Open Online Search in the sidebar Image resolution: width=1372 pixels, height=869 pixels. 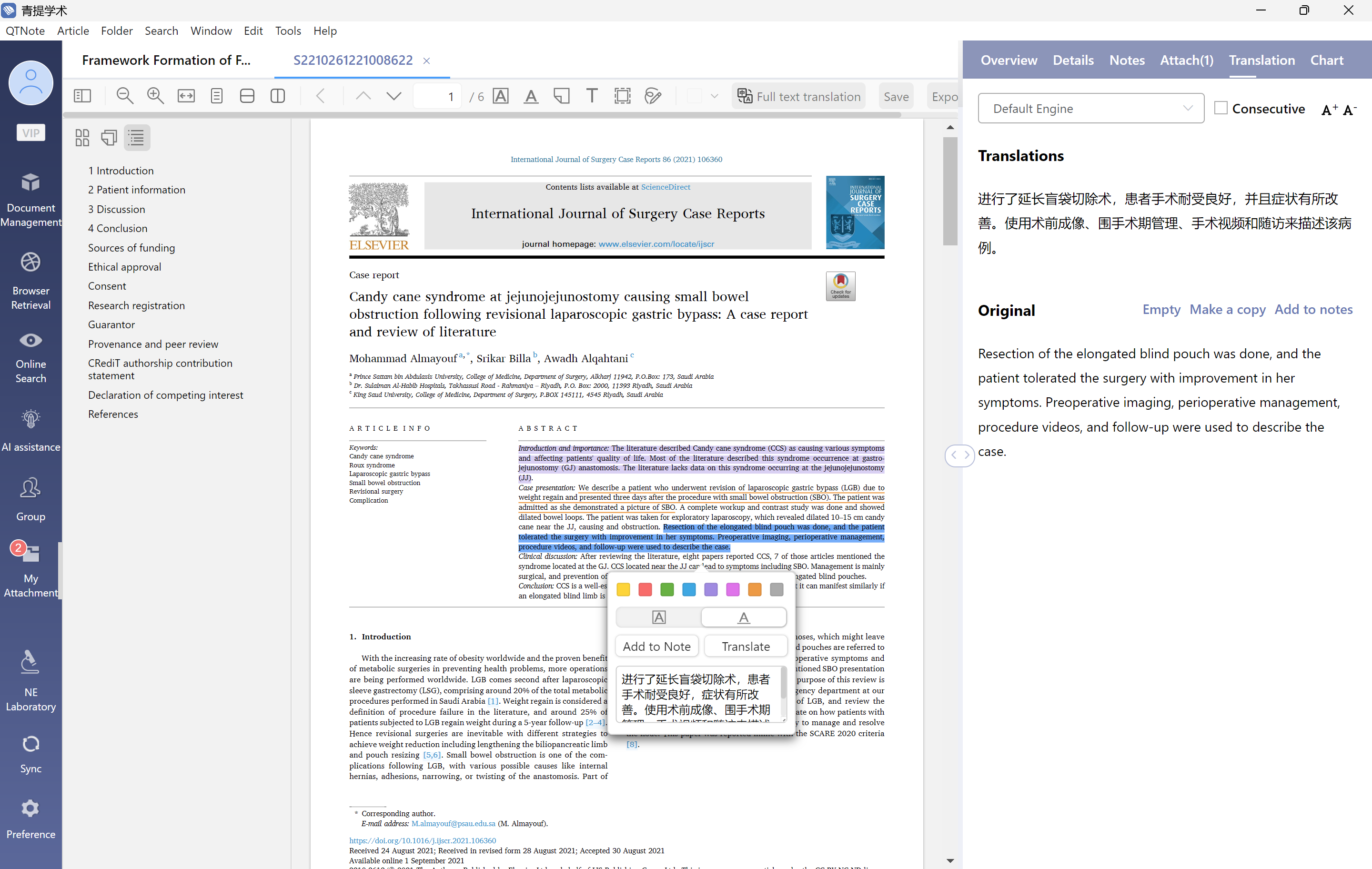coord(31,357)
